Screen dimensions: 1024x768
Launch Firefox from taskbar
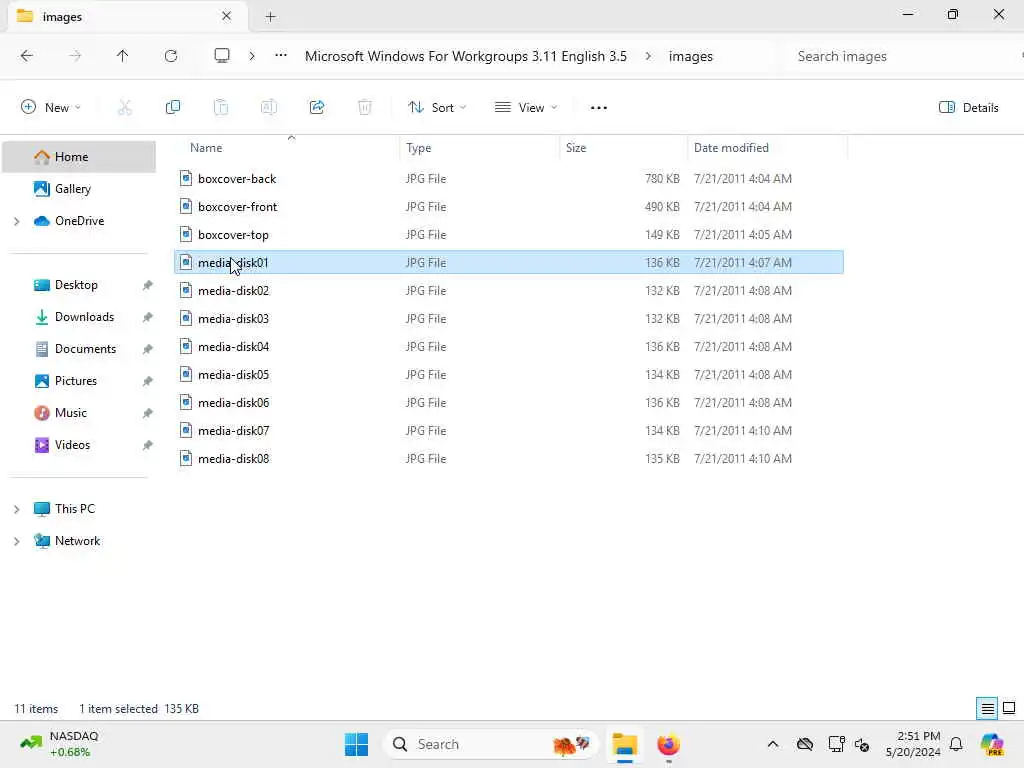pos(669,744)
